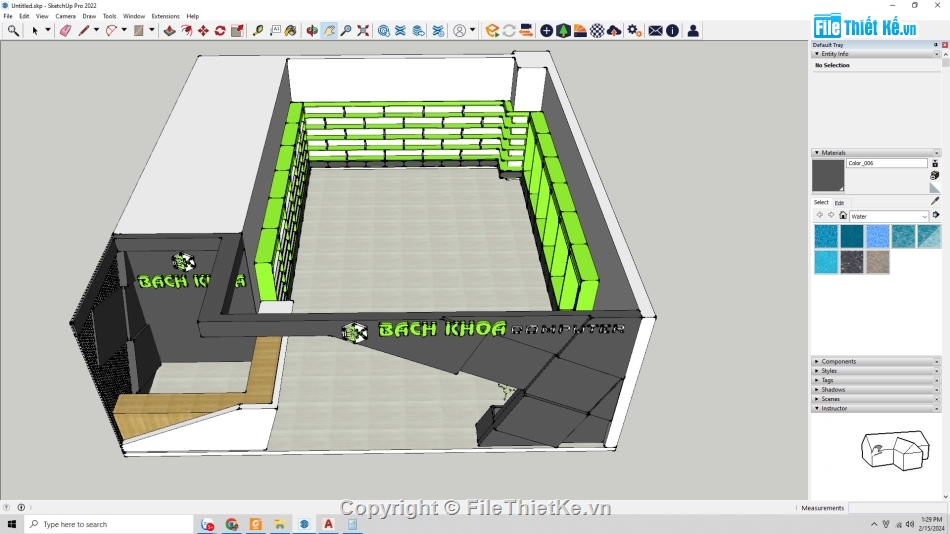Open the Extension Warehouse icon
This screenshot has width=950, height=534.
click(400, 30)
